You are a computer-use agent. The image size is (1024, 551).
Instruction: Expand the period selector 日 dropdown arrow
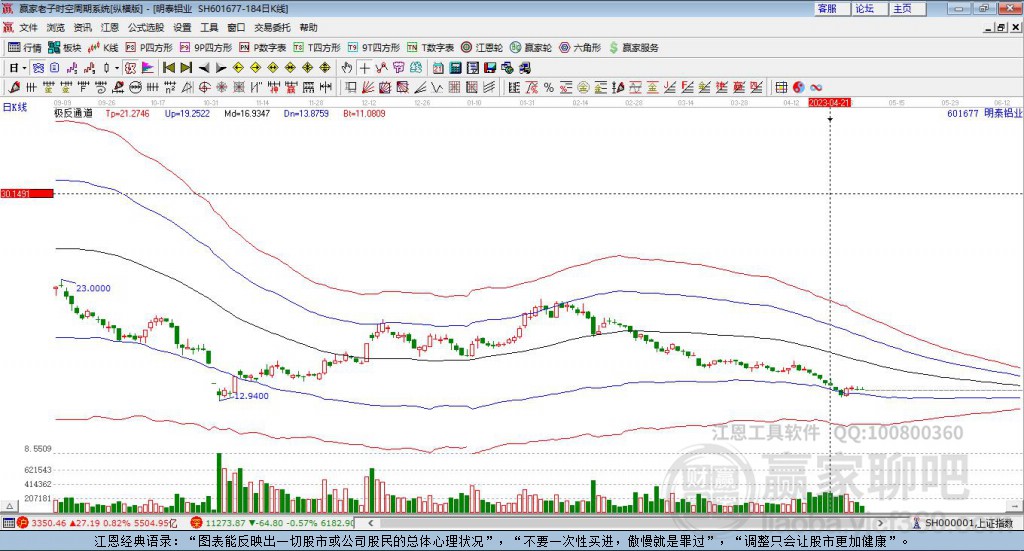(x=22, y=67)
